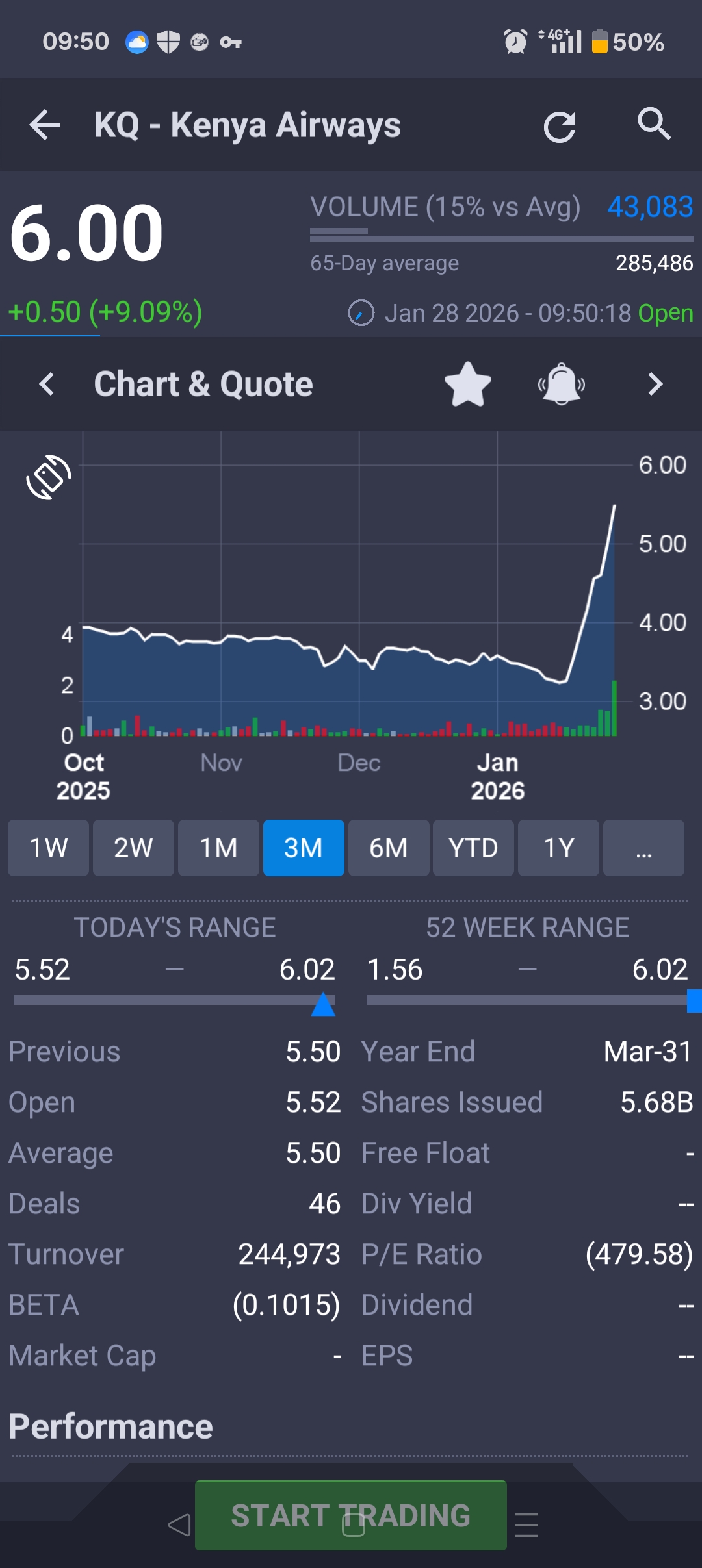Viewport: 702px width, 1568px height.
Task: Open the search magnifier icon
Action: point(653,123)
